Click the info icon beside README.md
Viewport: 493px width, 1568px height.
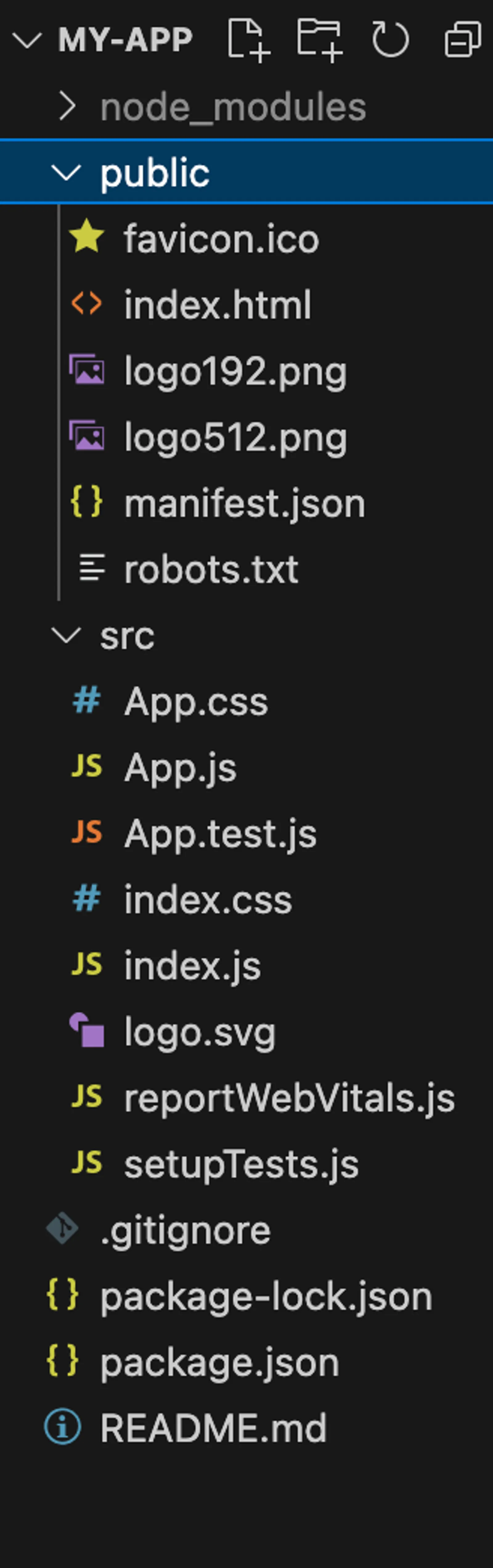pyautogui.click(x=62, y=1427)
